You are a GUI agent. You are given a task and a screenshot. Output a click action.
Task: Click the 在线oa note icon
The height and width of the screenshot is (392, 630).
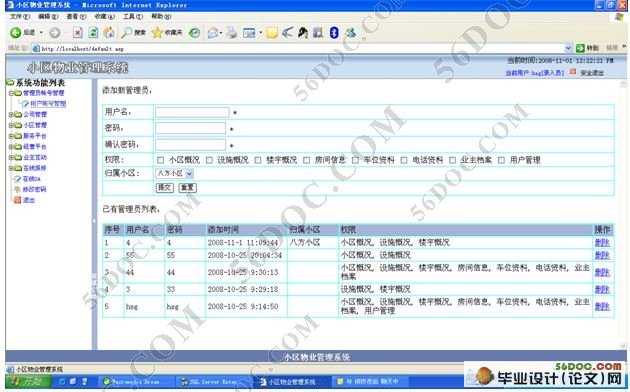[x=17, y=179]
